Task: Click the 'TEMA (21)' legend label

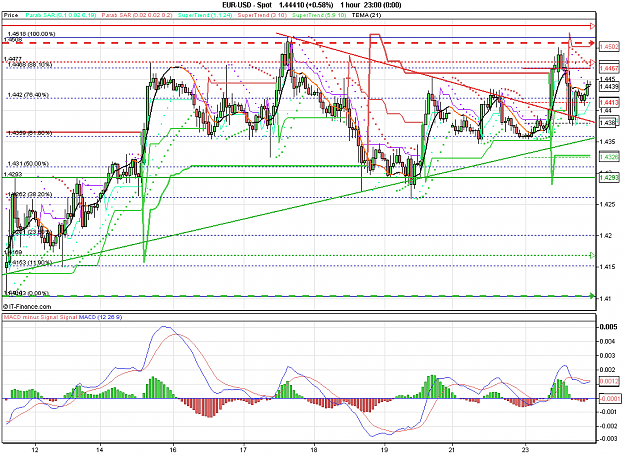Action: (x=366, y=15)
